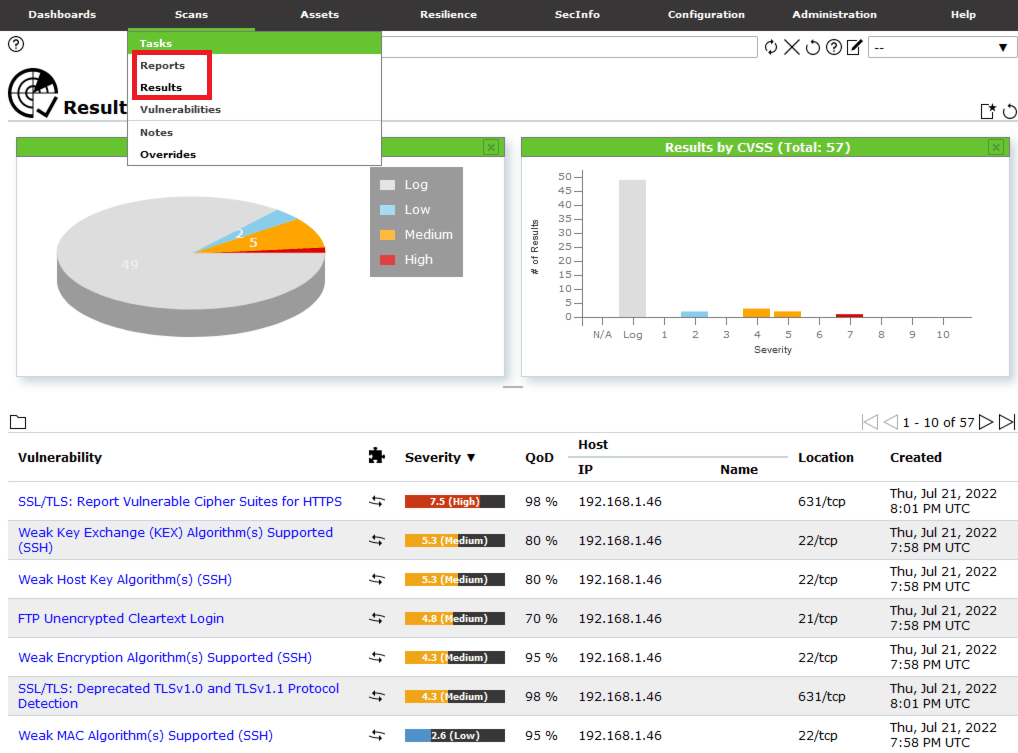Viewport: 1018px width, 753px height.
Task: Select Notes in the Scans menu
Action: point(156,132)
